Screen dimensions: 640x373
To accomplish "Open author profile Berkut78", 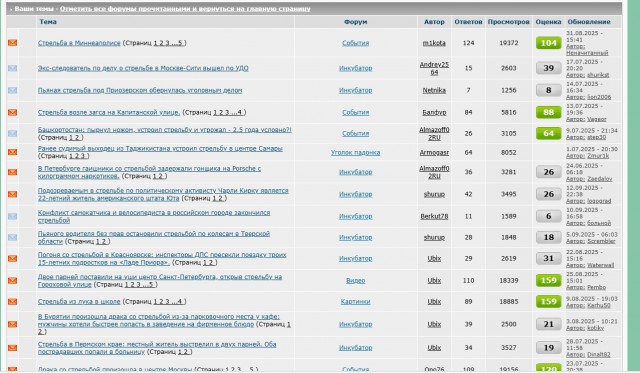I will pyautogui.click(x=434, y=216).
